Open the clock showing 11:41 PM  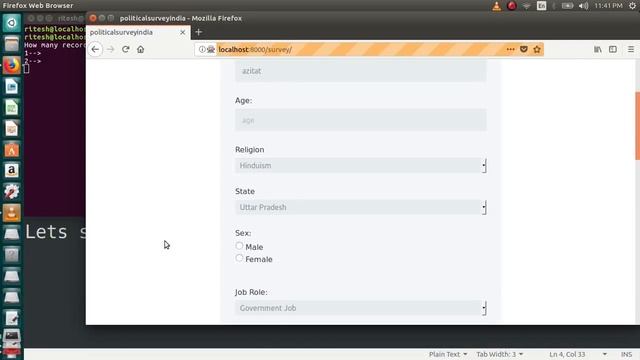[x=608, y=6]
